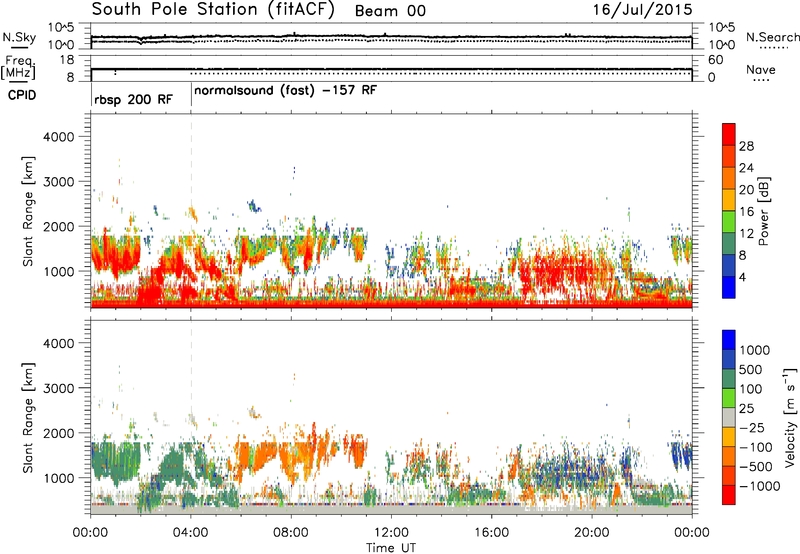Click the blue velocity echoes near 23:30
Screen dimensions: 800x554
pyautogui.click(x=681, y=453)
